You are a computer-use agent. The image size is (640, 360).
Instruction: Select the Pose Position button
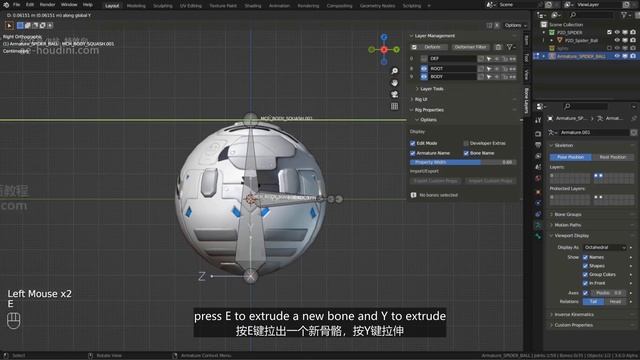point(570,157)
